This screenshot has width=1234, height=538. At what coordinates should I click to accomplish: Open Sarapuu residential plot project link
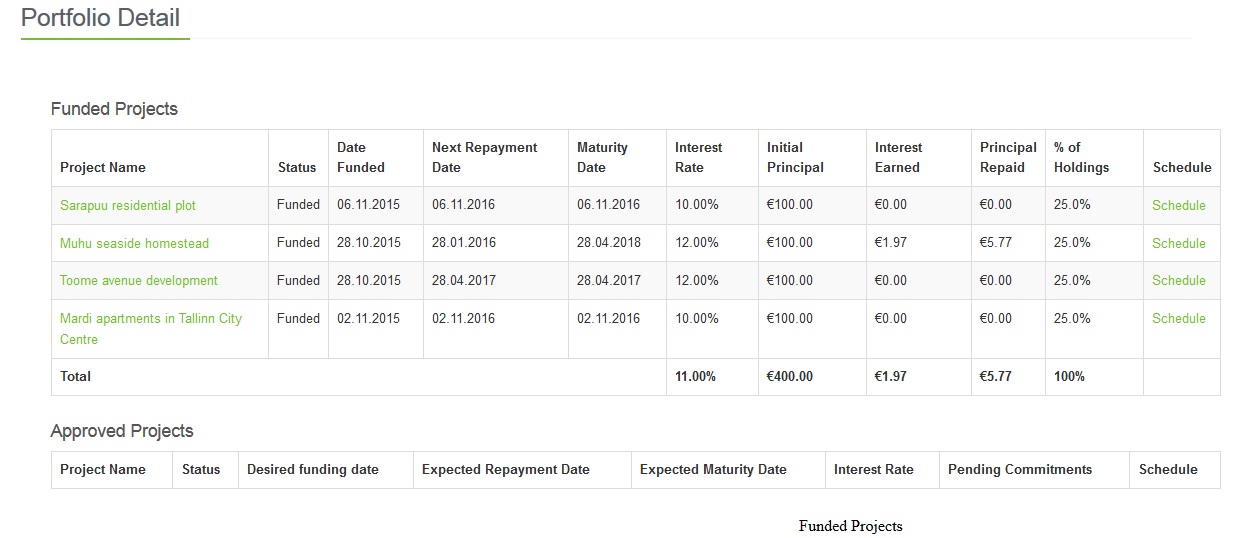pyautogui.click(x=128, y=205)
